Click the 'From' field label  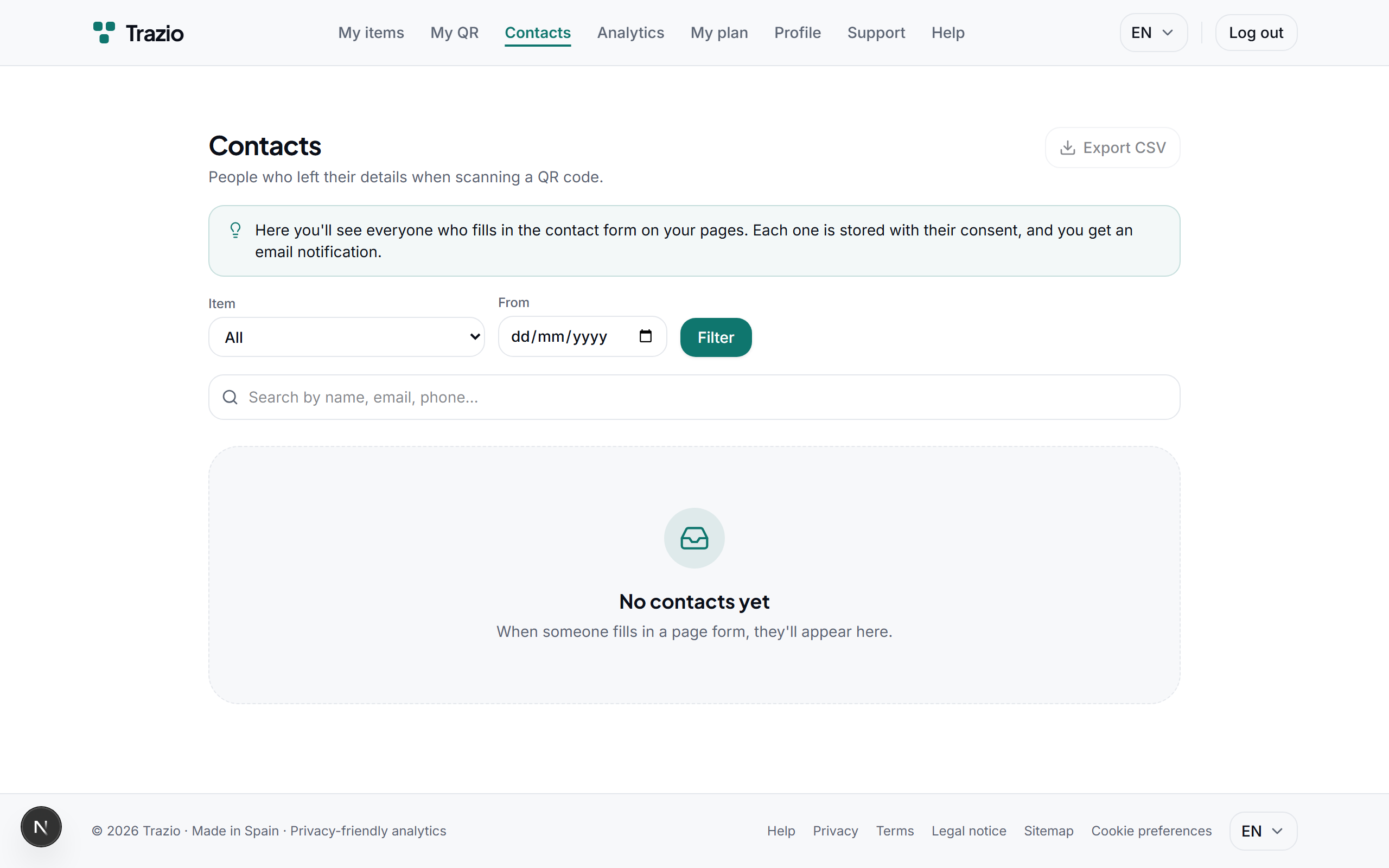tap(513, 302)
